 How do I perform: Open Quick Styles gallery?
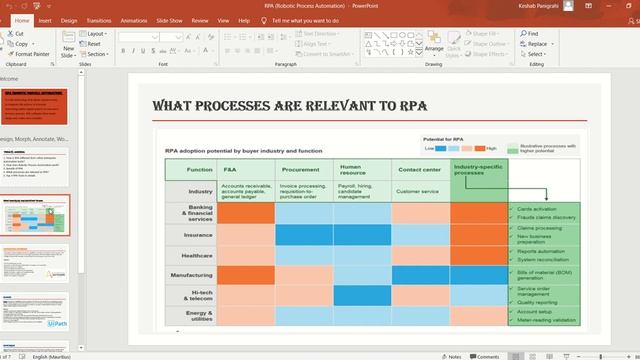tap(453, 44)
